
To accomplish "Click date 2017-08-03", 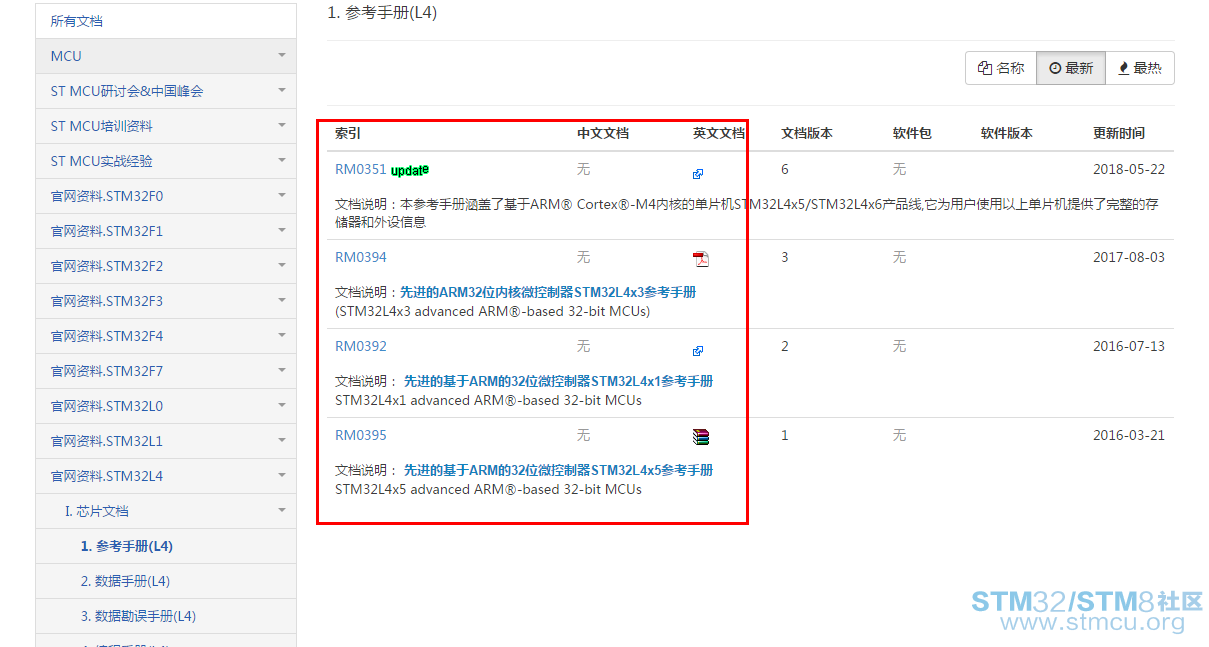I will 1129,257.
